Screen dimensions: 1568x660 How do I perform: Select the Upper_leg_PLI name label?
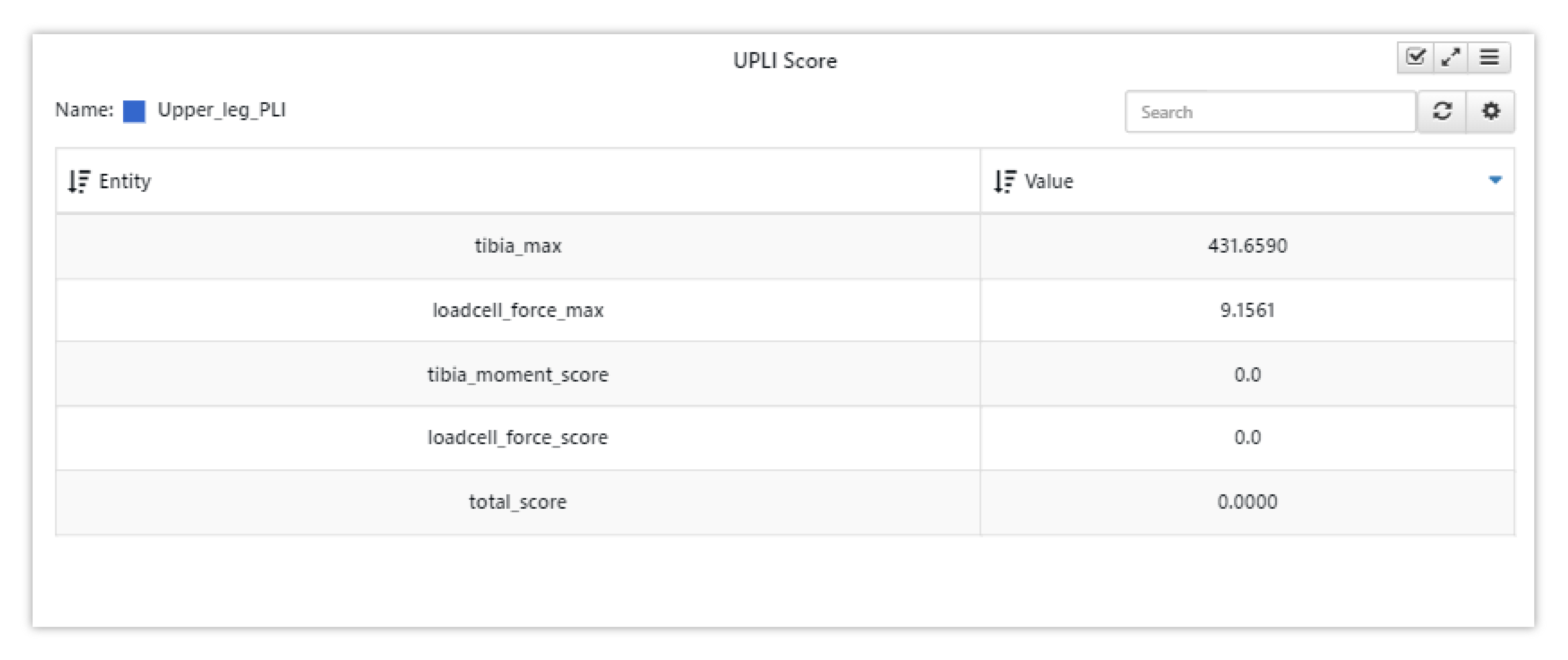[x=222, y=110]
